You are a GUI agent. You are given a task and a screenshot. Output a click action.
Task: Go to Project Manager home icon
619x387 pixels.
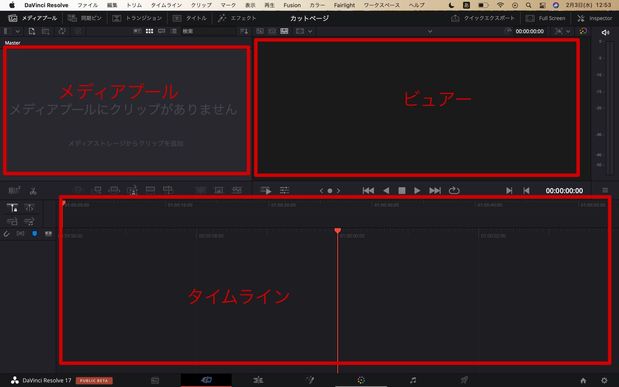click(583, 380)
